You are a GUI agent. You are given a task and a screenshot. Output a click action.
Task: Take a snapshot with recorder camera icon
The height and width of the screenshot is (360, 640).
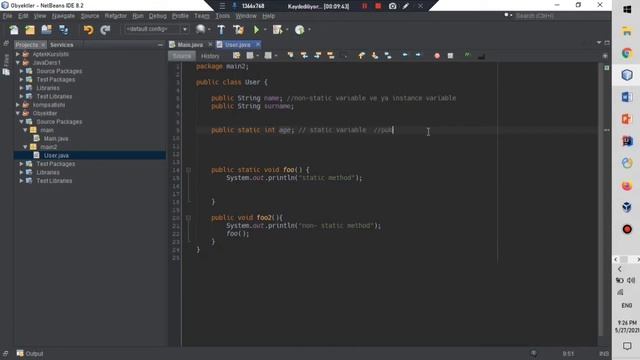click(x=392, y=6)
